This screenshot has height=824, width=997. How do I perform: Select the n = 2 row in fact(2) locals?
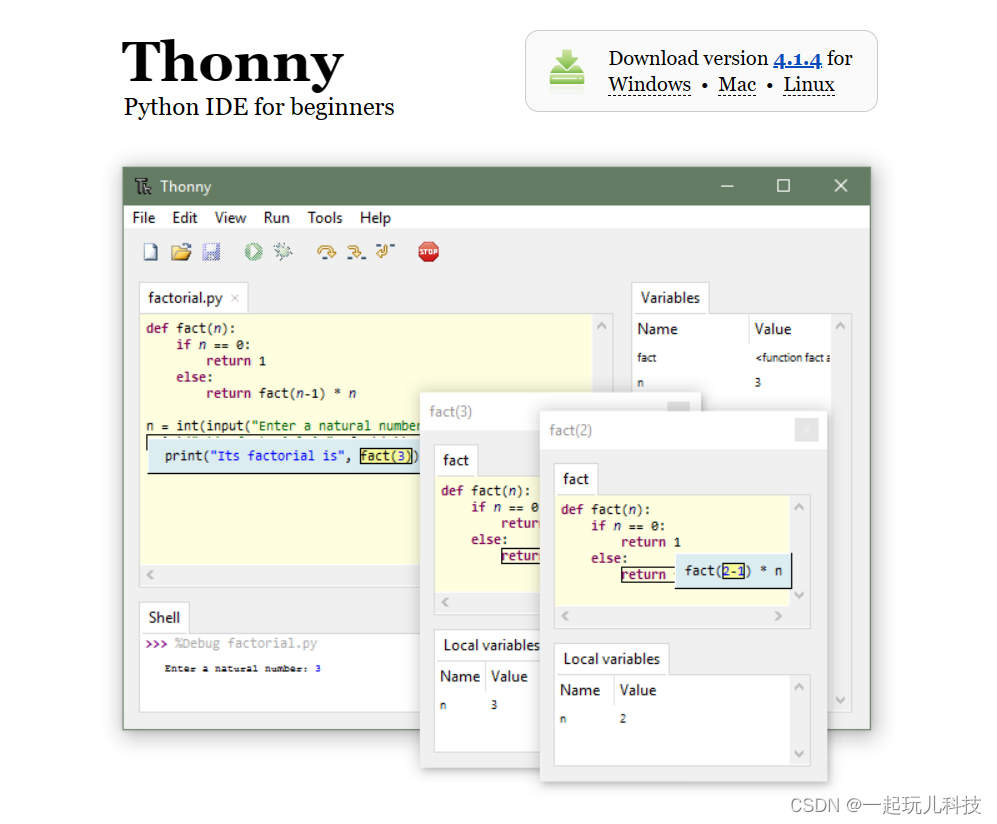(673, 719)
